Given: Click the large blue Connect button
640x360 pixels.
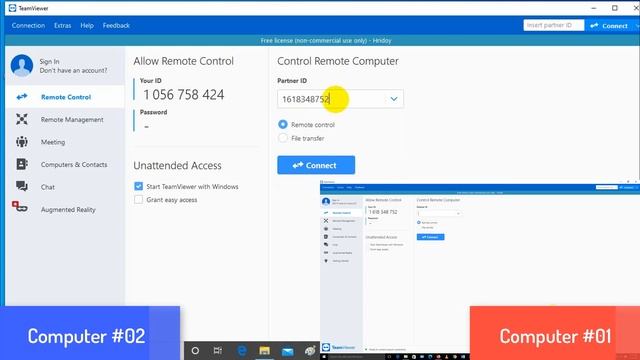Looking at the screenshot, I should click(316, 165).
